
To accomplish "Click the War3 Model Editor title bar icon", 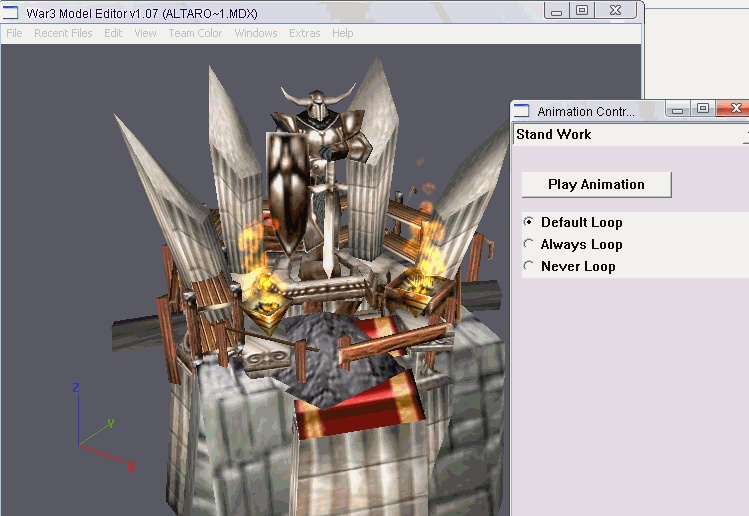I will click(x=10, y=12).
